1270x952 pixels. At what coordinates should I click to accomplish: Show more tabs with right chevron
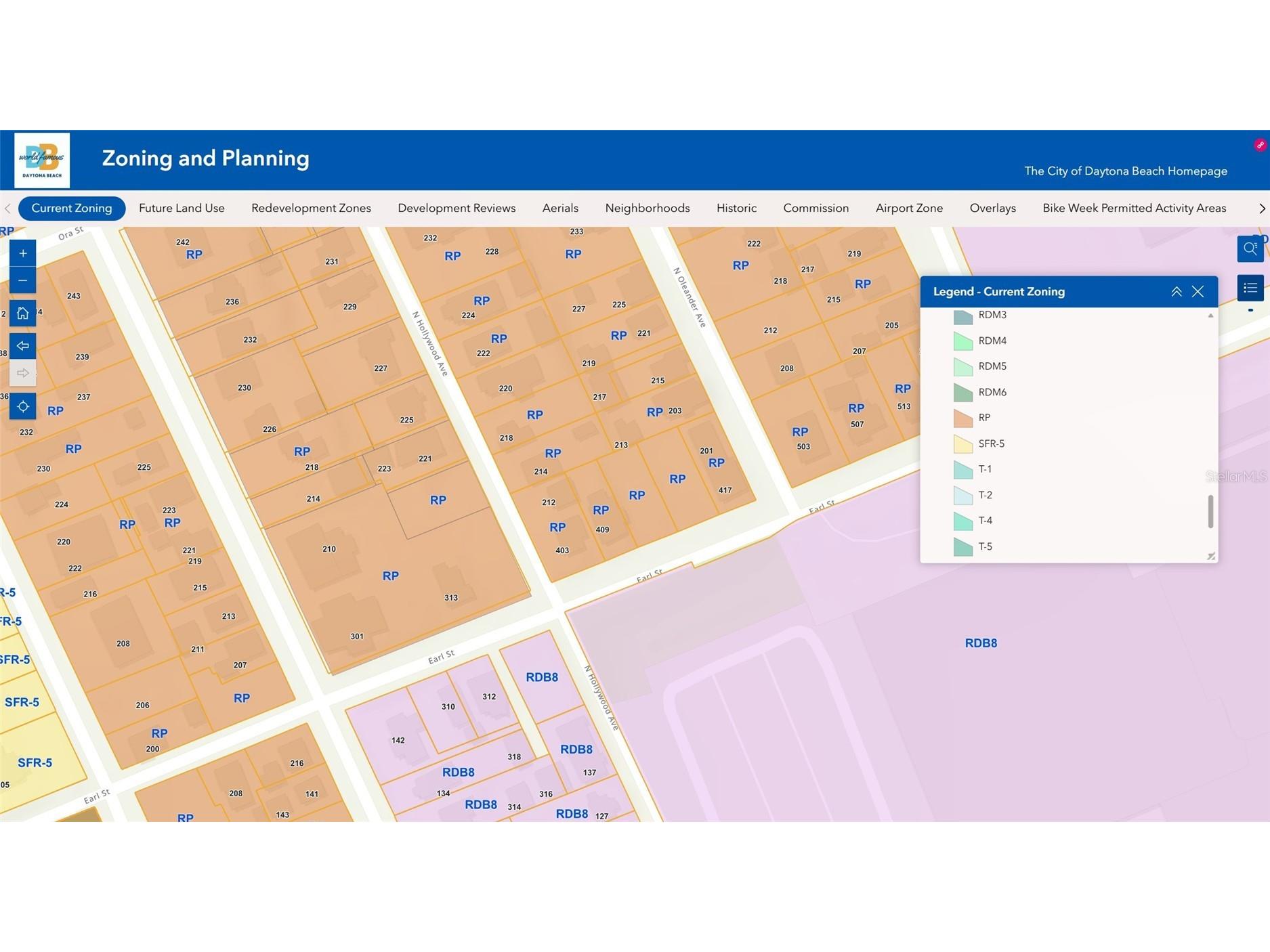pyautogui.click(x=1262, y=209)
